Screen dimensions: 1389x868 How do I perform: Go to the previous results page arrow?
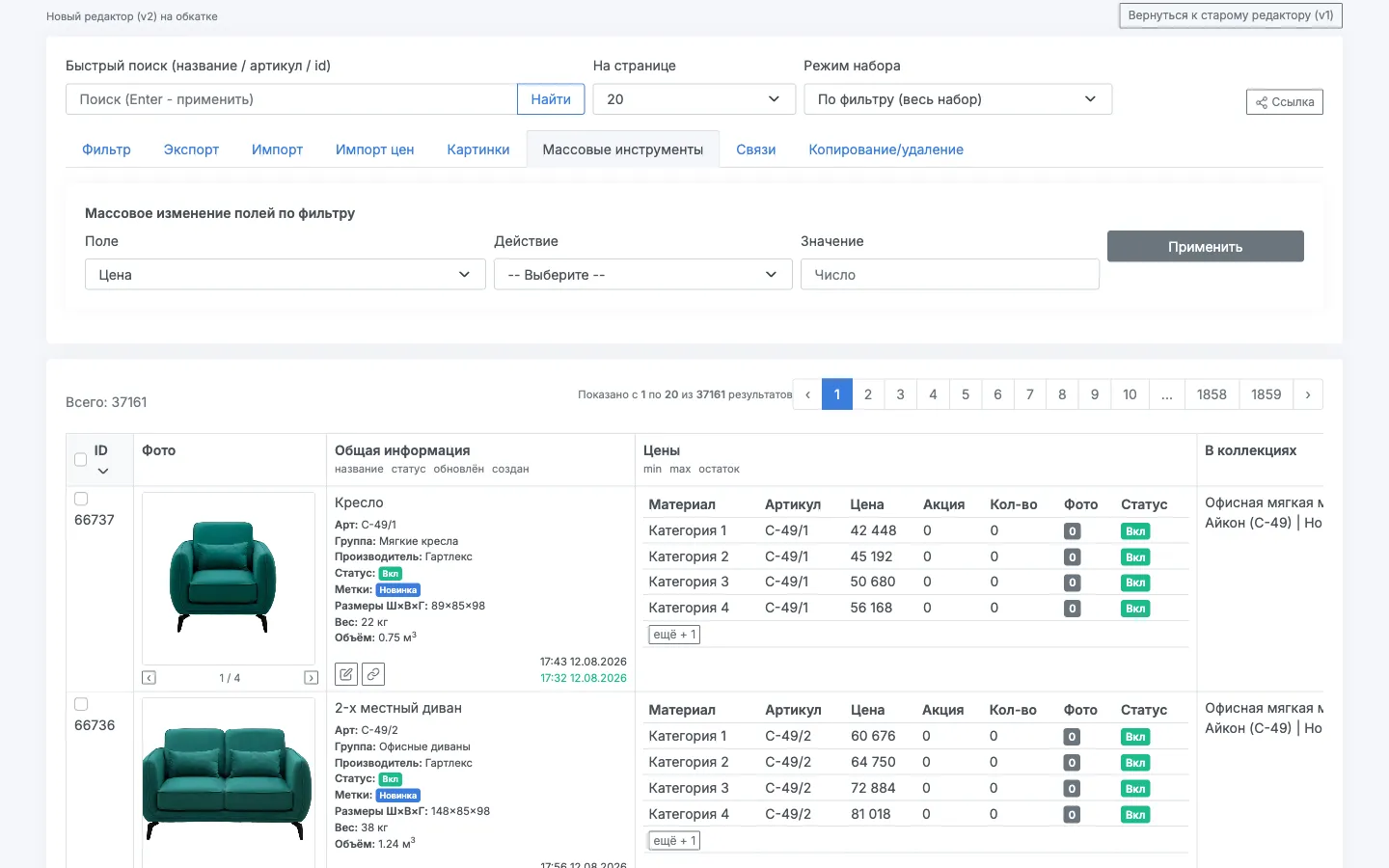[x=807, y=394]
